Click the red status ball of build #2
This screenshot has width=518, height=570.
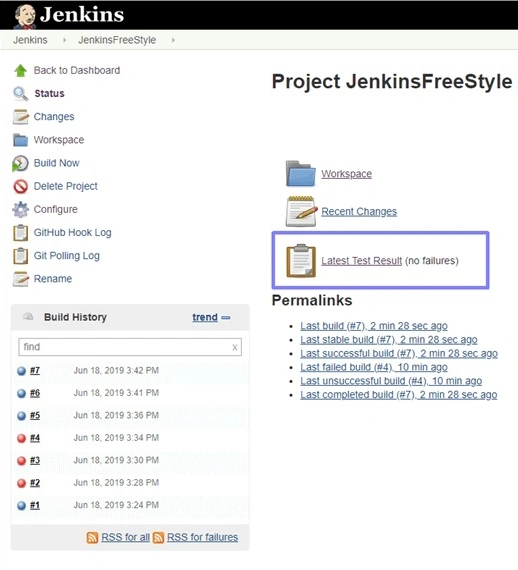(21, 483)
